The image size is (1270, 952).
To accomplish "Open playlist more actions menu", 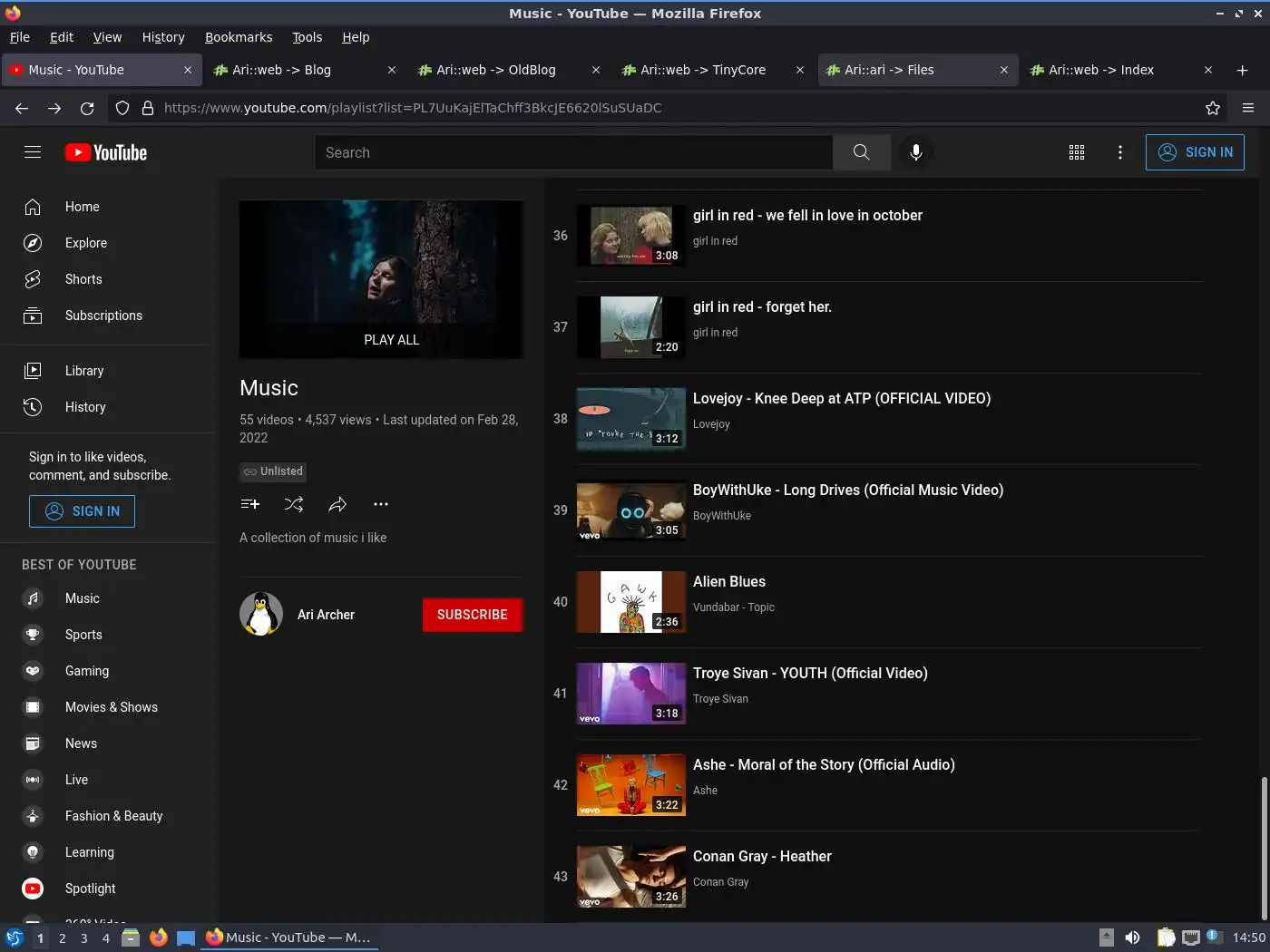I will pyautogui.click(x=381, y=504).
